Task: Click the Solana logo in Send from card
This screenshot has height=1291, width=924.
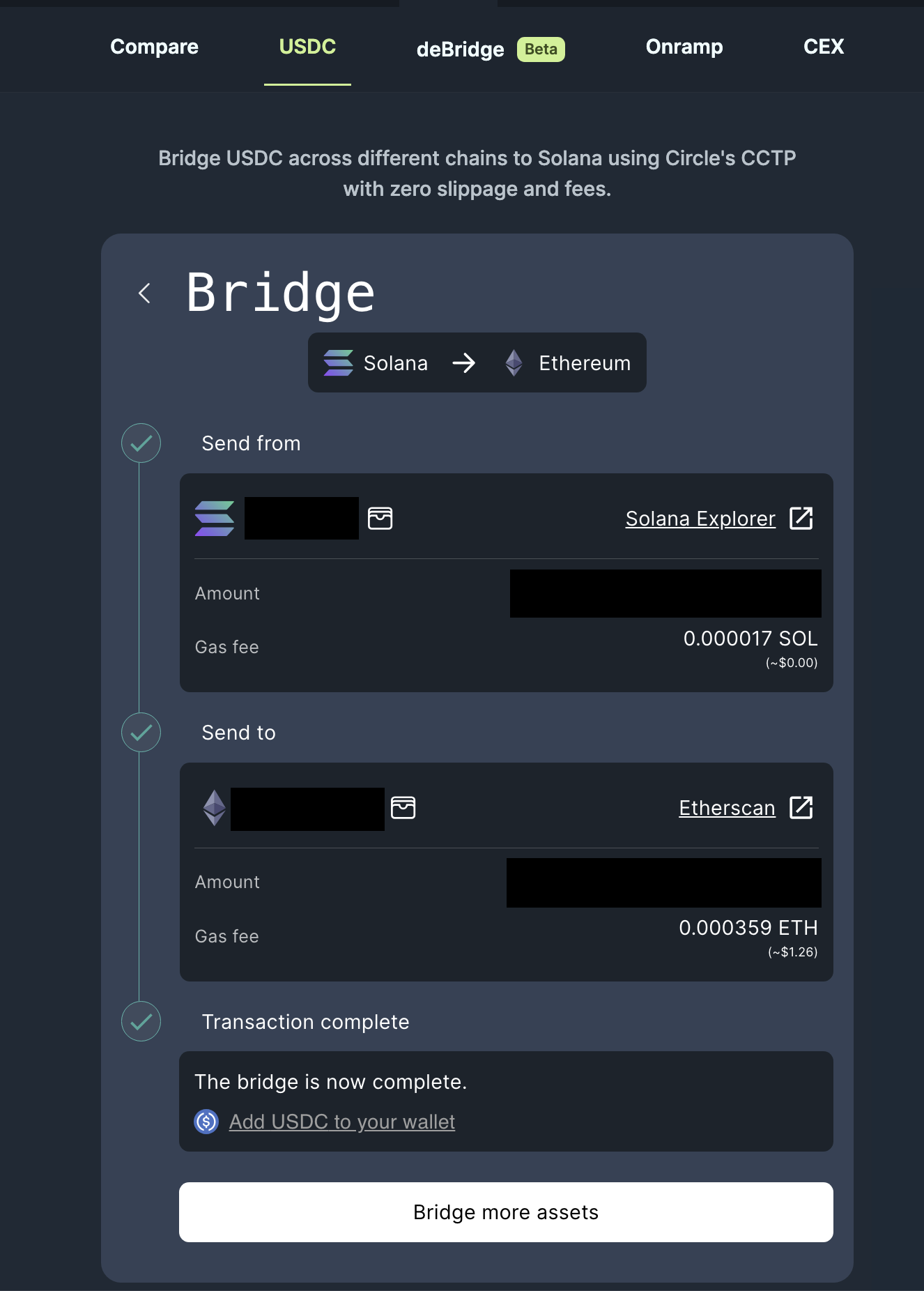Action: point(215,519)
